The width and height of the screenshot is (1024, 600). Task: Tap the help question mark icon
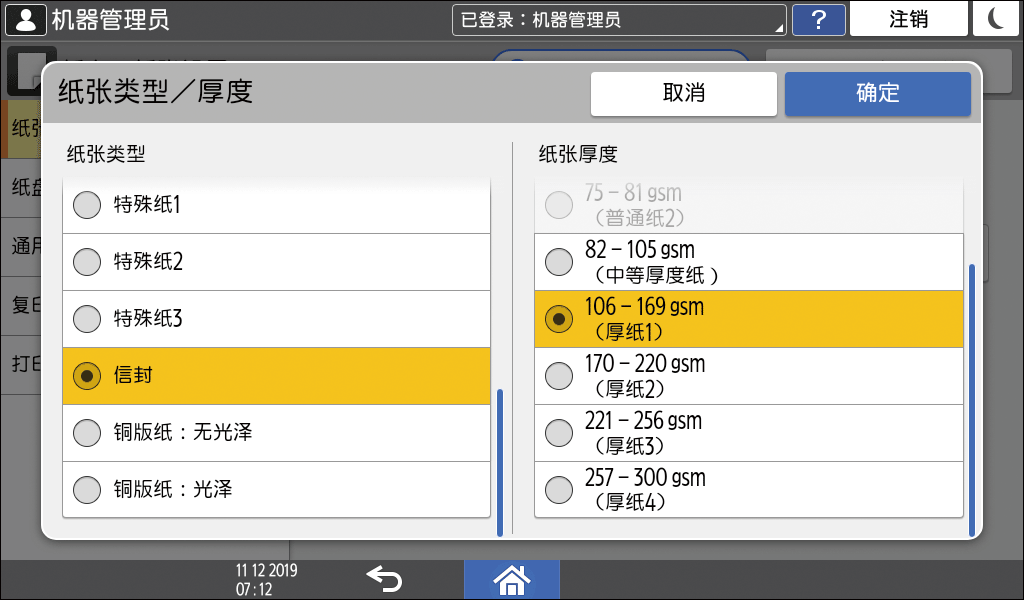(x=818, y=19)
